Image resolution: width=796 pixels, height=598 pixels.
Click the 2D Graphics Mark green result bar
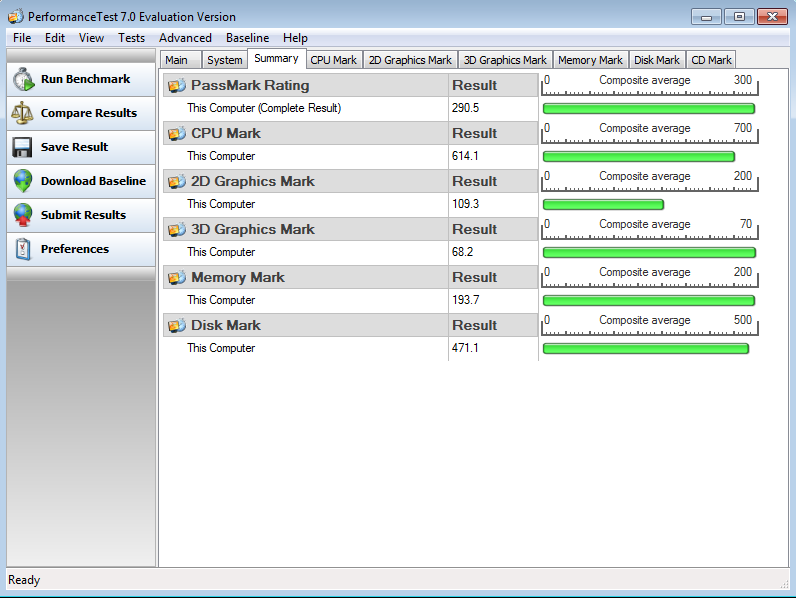(603, 205)
